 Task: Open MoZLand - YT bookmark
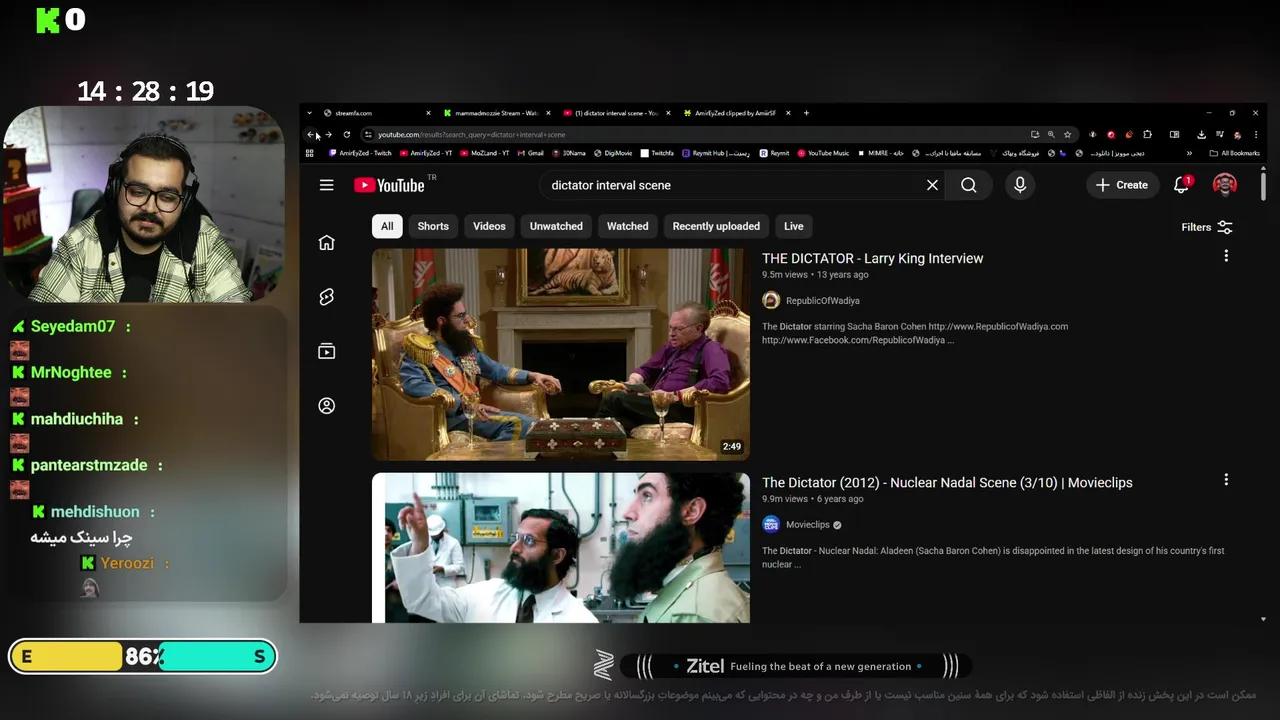pos(484,153)
